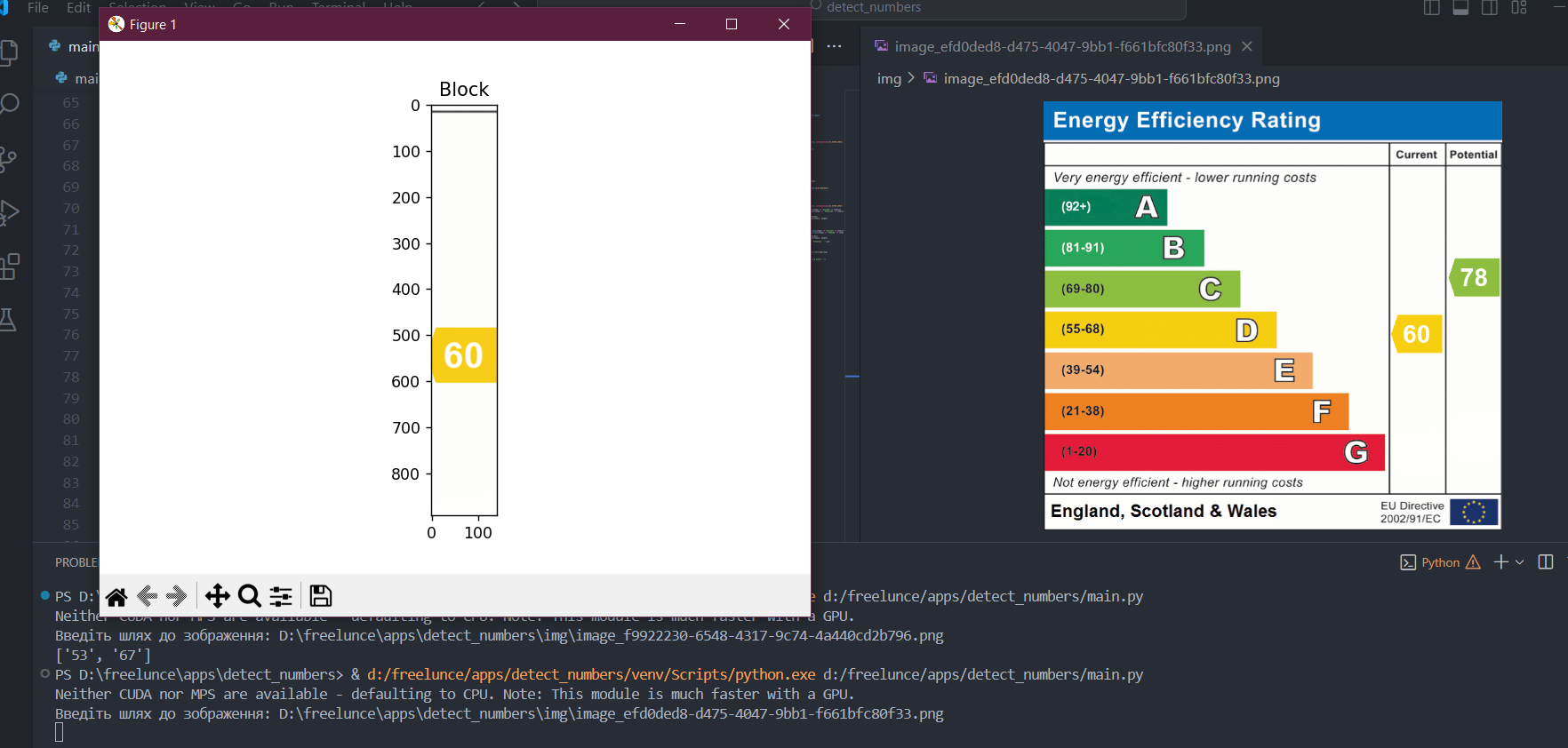Toggle the VS Code primary side bar layout

point(1431,8)
